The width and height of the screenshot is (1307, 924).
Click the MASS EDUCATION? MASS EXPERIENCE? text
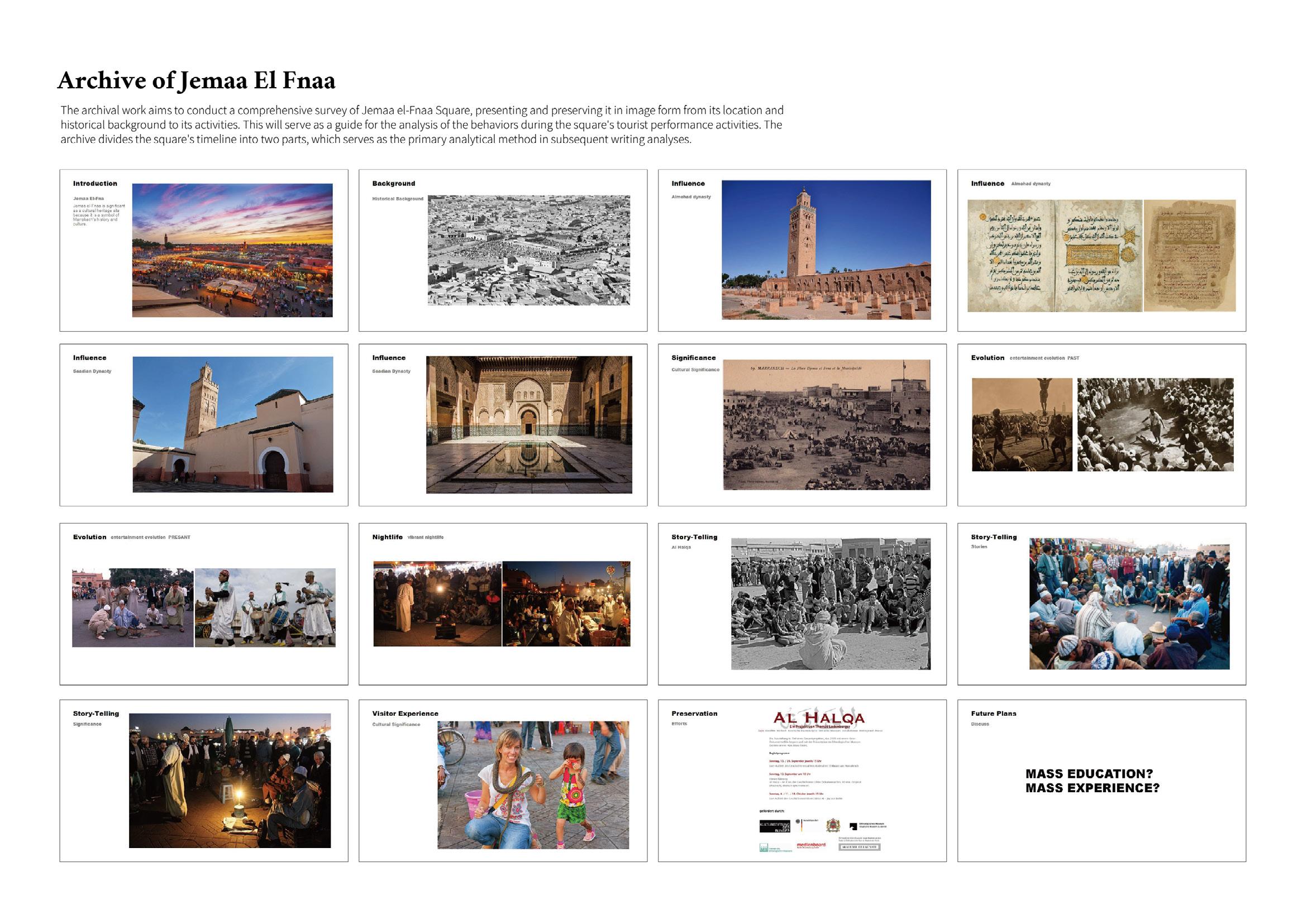click(1092, 781)
